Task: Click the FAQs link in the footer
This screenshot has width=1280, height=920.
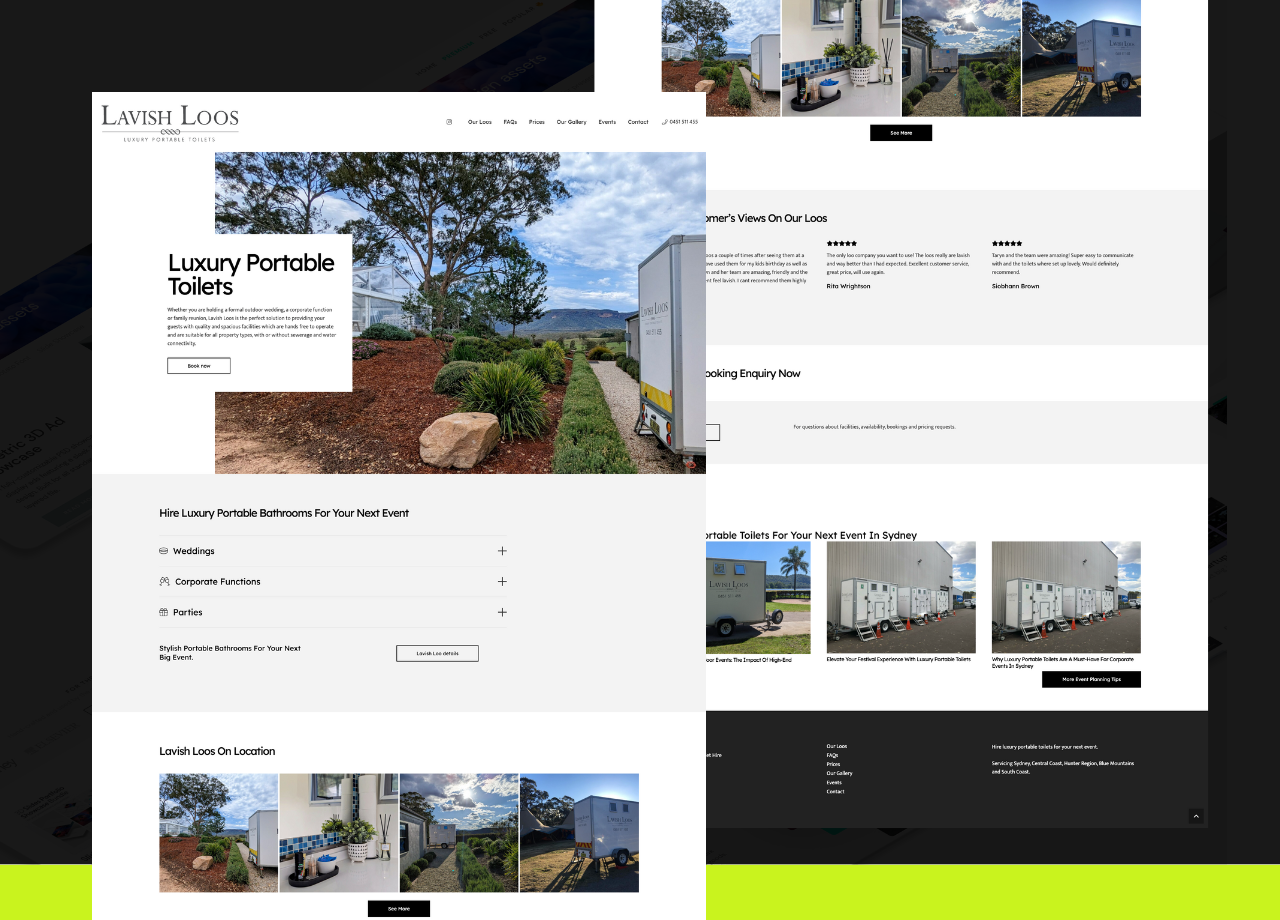Action: click(832, 755)
